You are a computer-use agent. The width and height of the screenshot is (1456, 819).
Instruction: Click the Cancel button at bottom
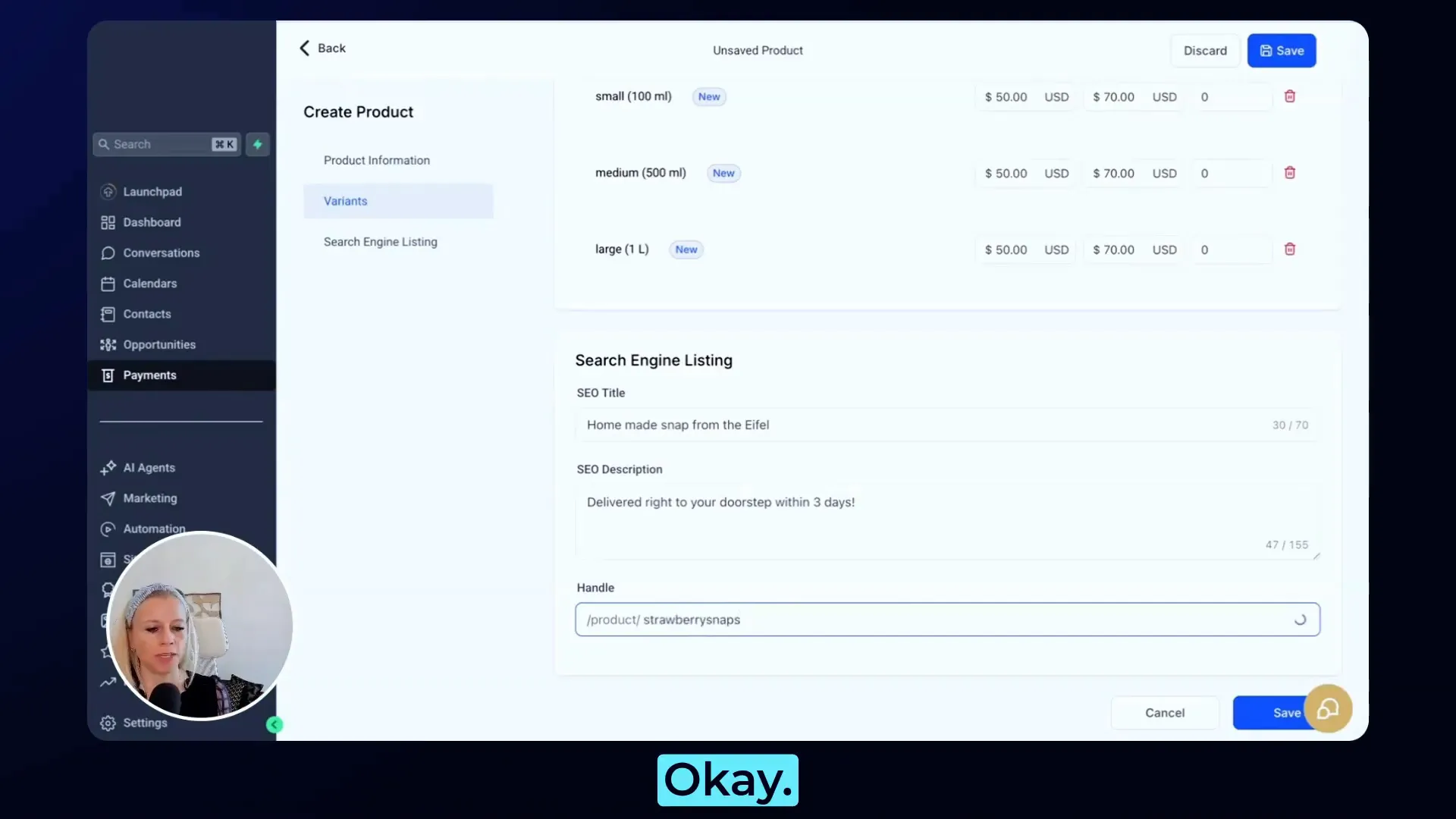click(x=1165, y=713)
